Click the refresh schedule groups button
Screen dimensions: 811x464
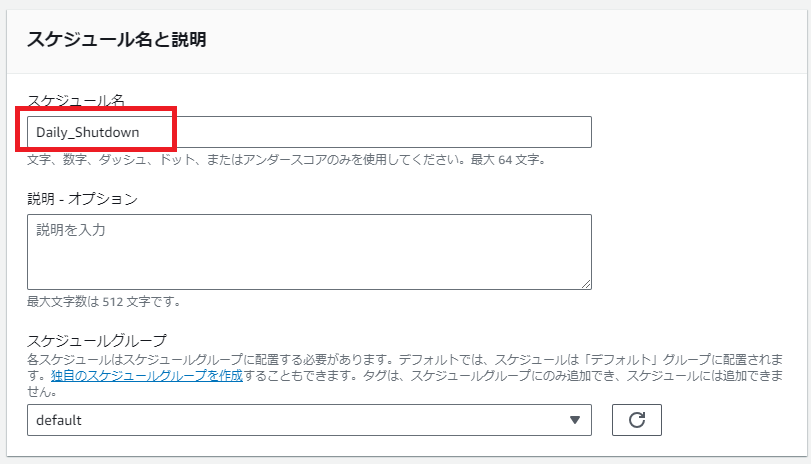click(x=636, y=420)
